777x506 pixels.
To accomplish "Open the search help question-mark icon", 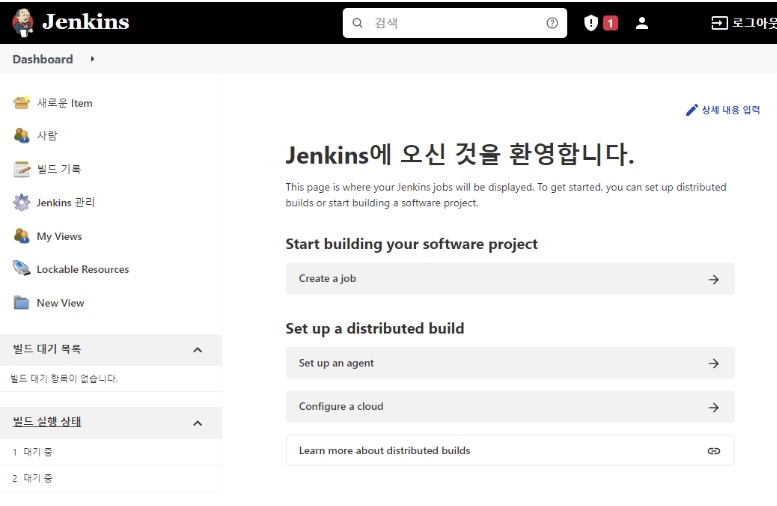I will coord(552,23).
